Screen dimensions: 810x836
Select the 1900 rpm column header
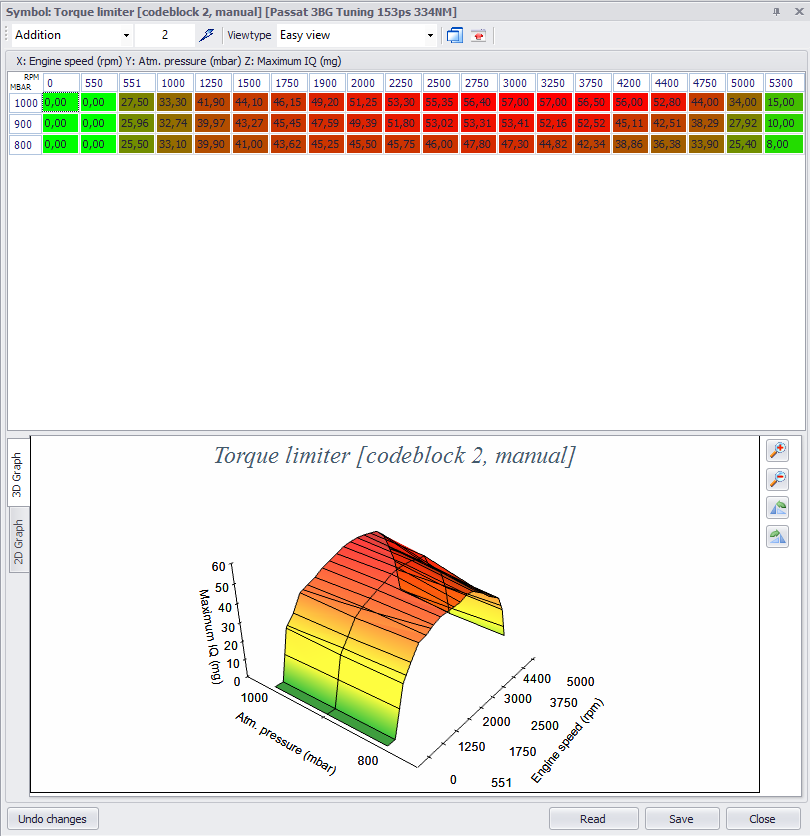click(327, 83)
